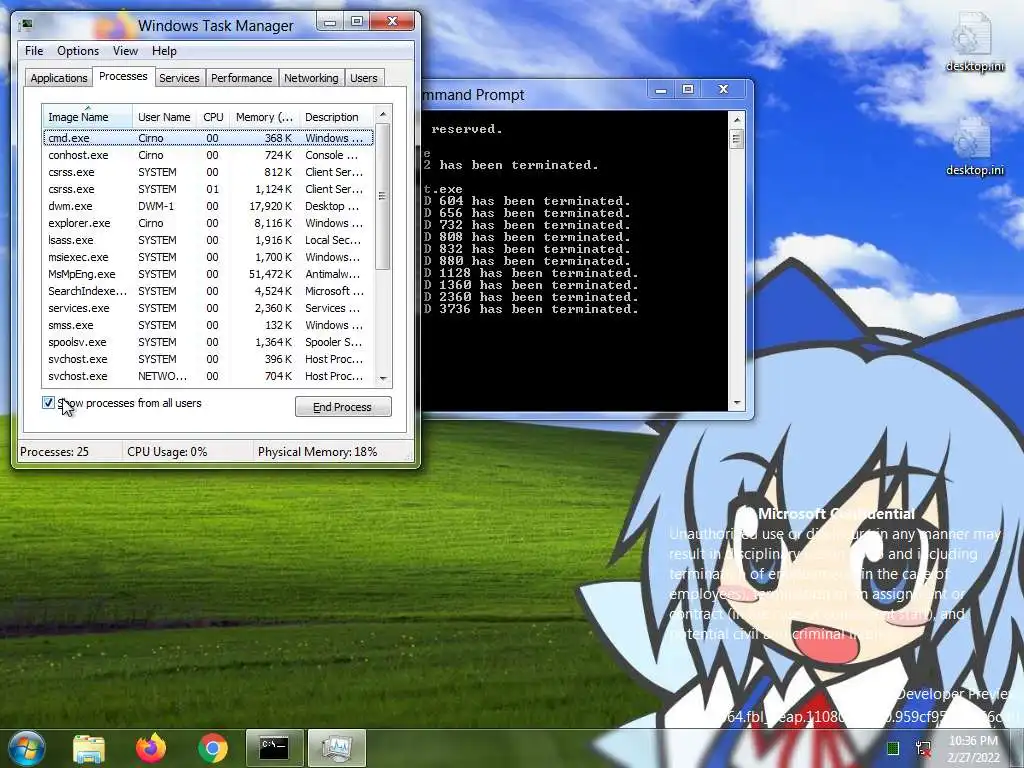This screenshot has height=768, width=1024.
Task: Select the msiexec.exe process row
Action: pyautogui.click(x=208, y=257)
